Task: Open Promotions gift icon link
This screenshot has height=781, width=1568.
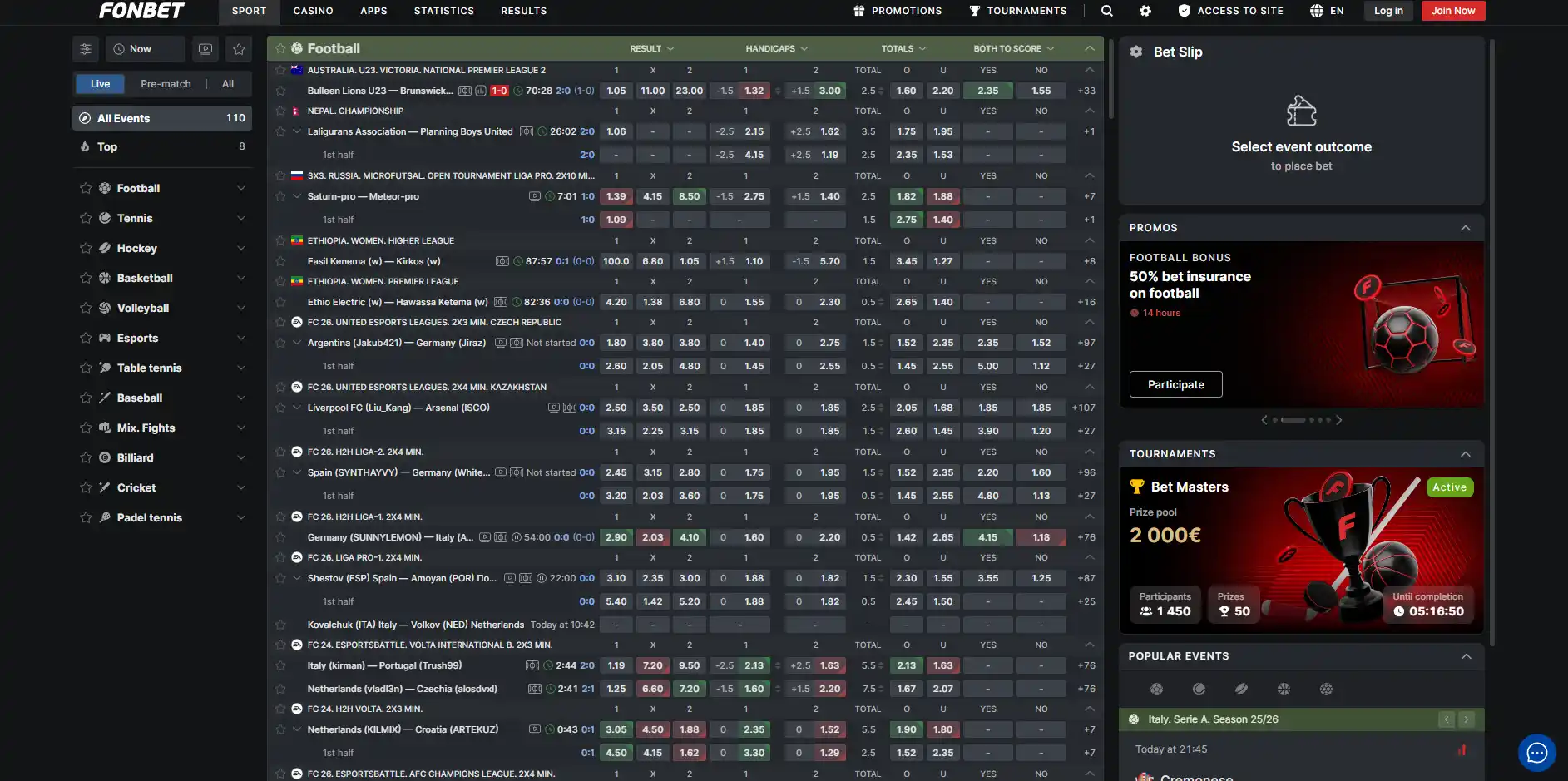Action: 898,11
